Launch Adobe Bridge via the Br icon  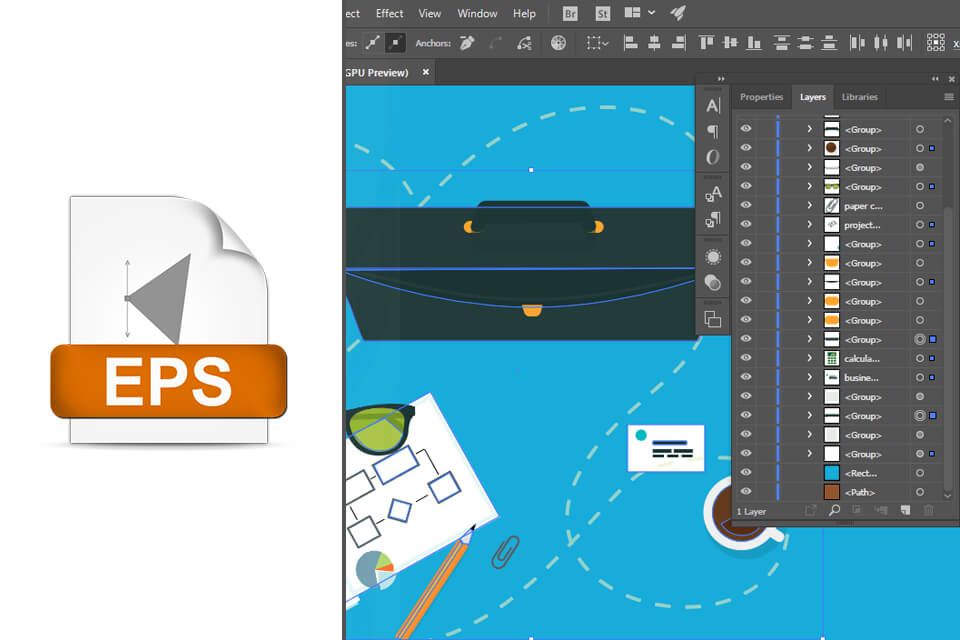coord(569,14)
